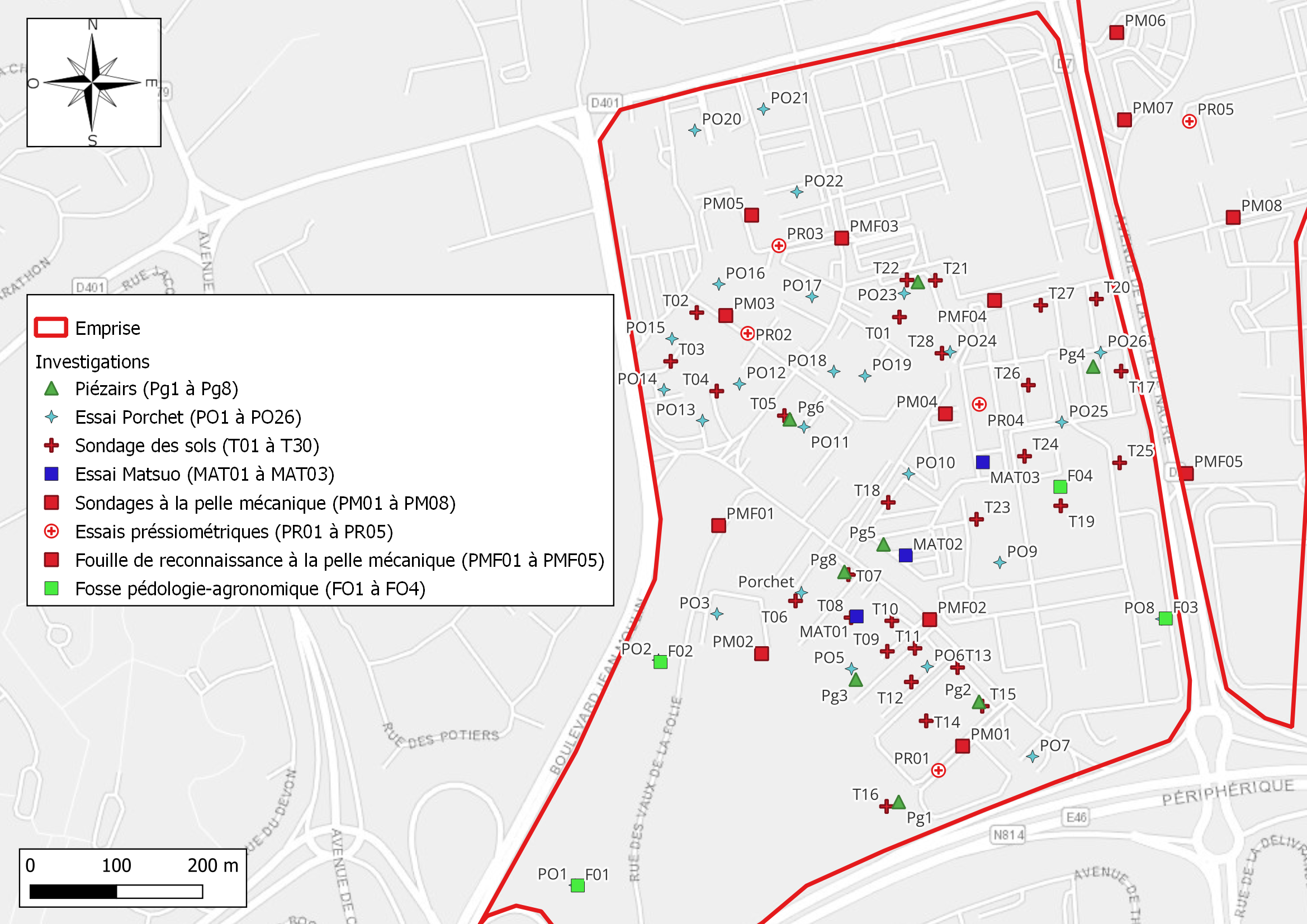Click the PR05 pressiometric test marker
1307x924 pixels.
click(1188, 121)
